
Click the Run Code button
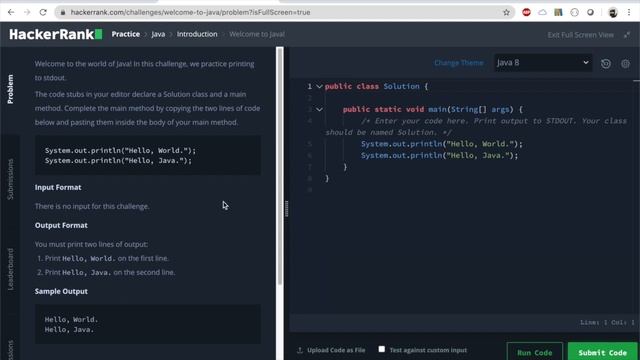tap(535, 352)
